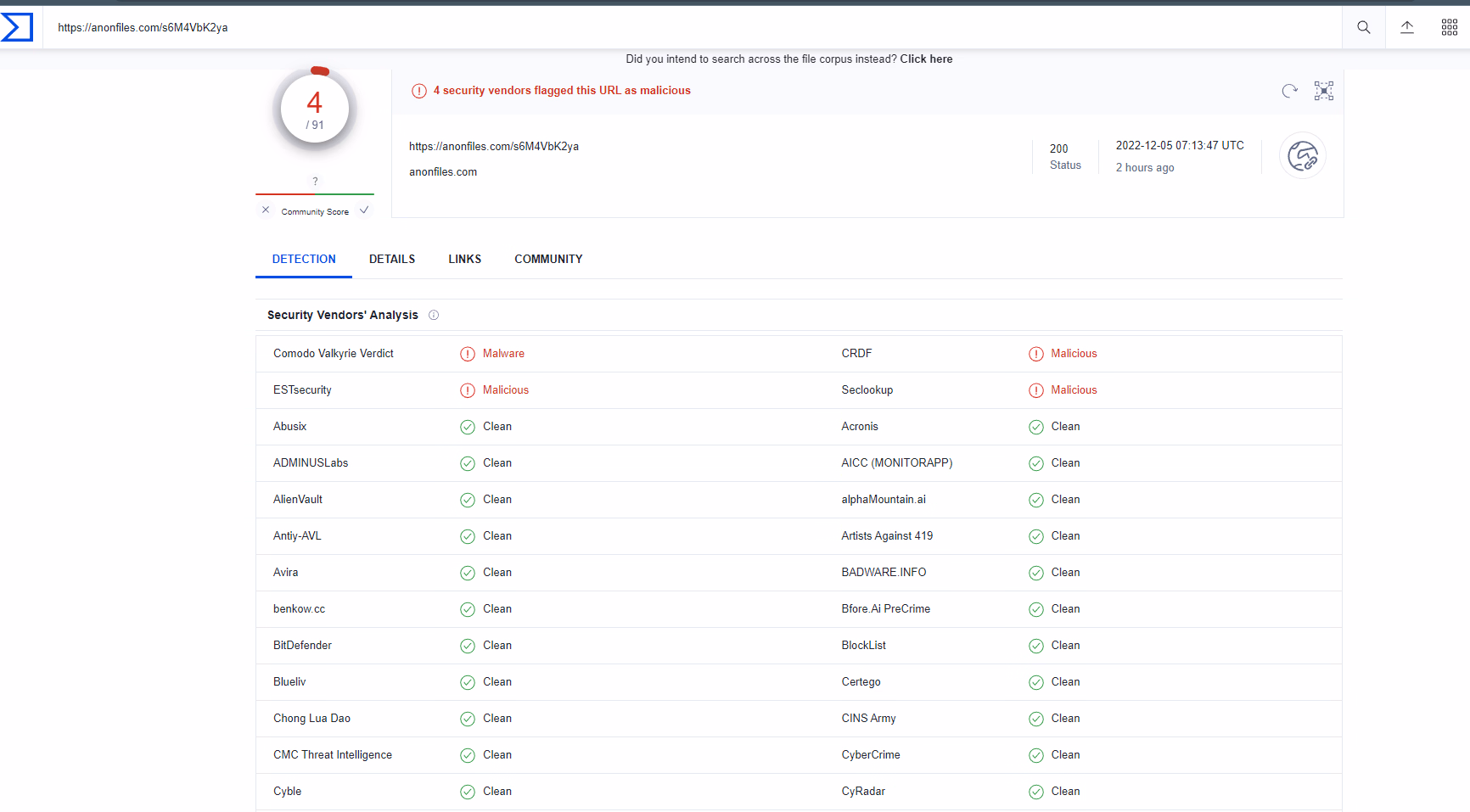The image size is (1470, 812).
Task: Click the ESTsecurity vendor name
Action: (x=302, y=390)
